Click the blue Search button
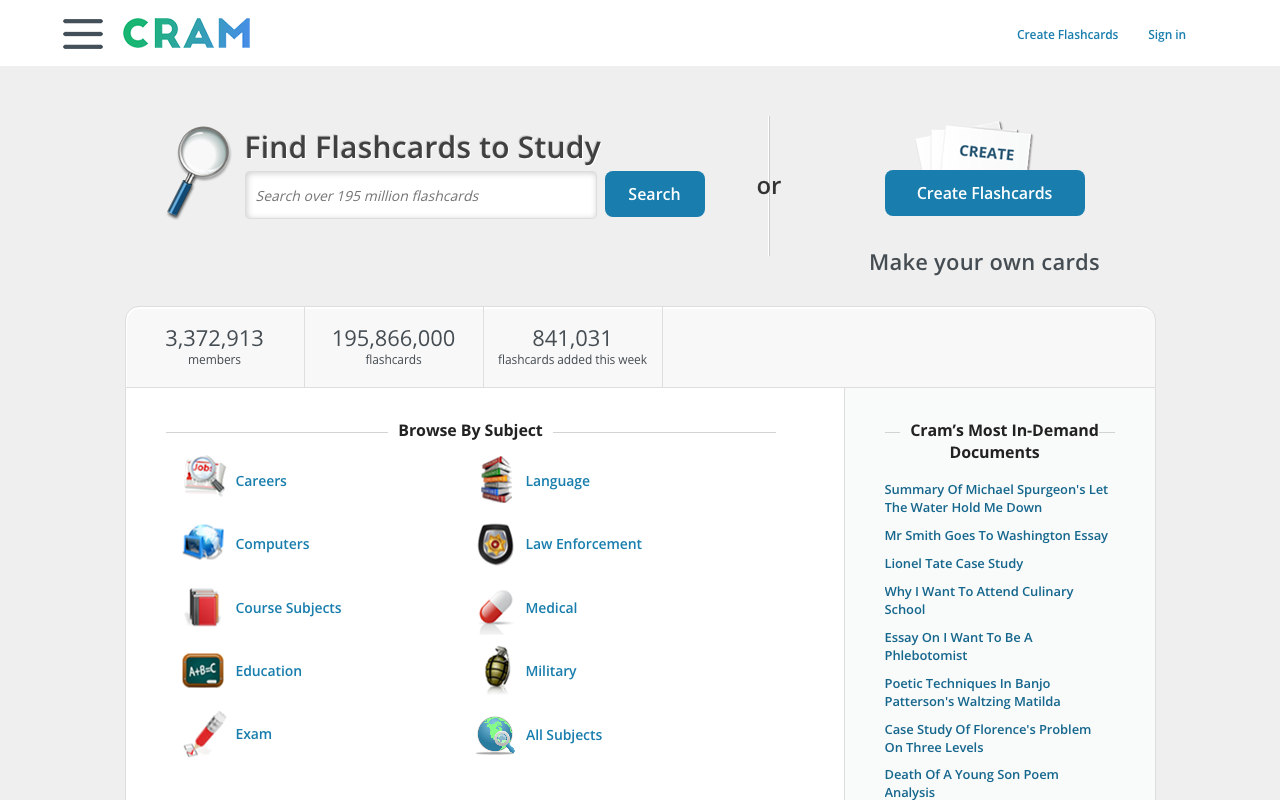Viewport: 1280px width, 800px height. (x=655, y=194)
